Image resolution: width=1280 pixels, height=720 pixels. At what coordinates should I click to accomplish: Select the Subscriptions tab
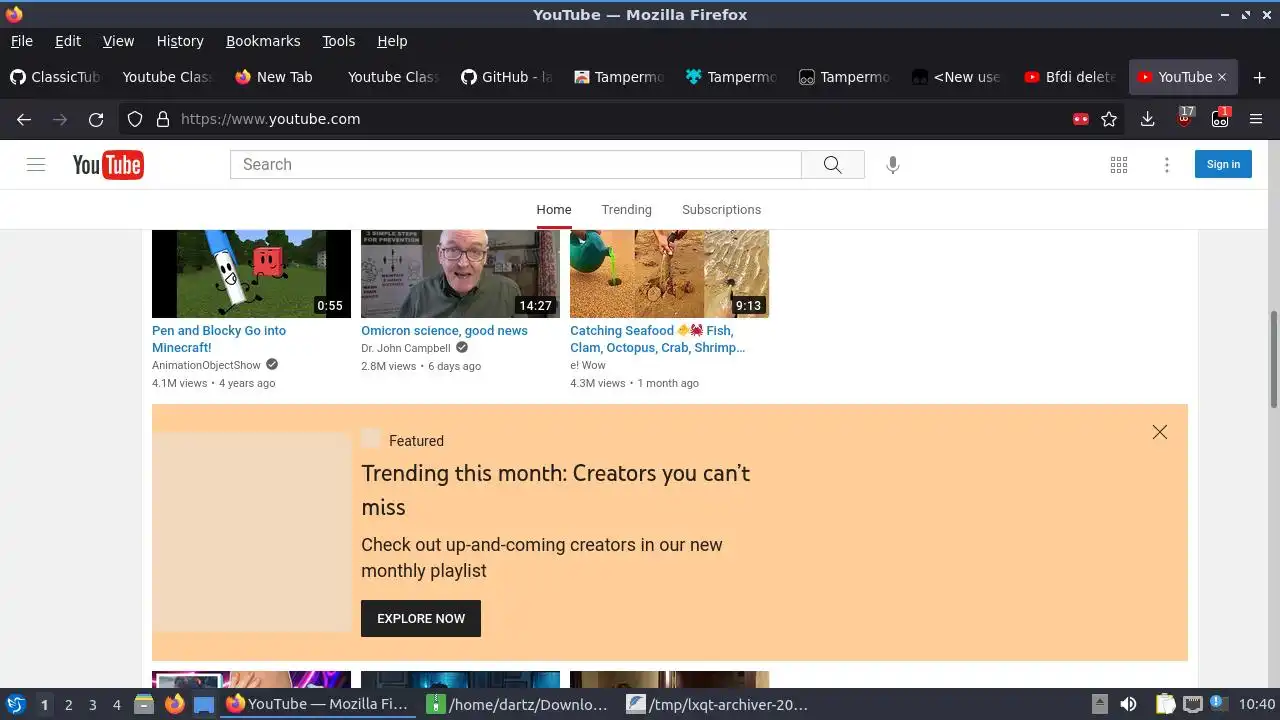(721, 209)
